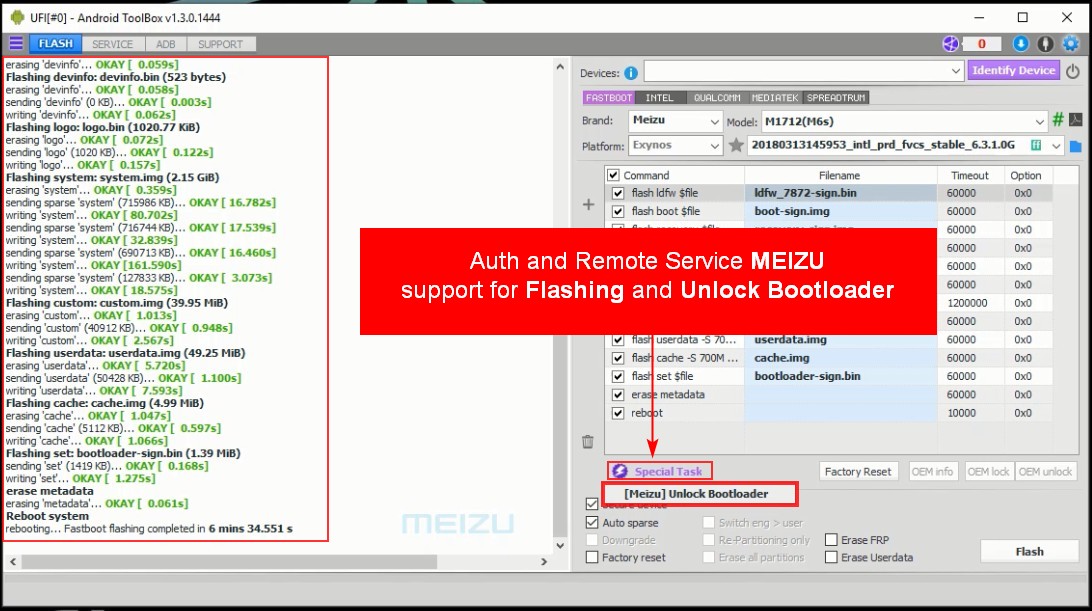1092x611 pixels.
Task: Click the boot-sign.img filename cell
Action: pos(841,211)
